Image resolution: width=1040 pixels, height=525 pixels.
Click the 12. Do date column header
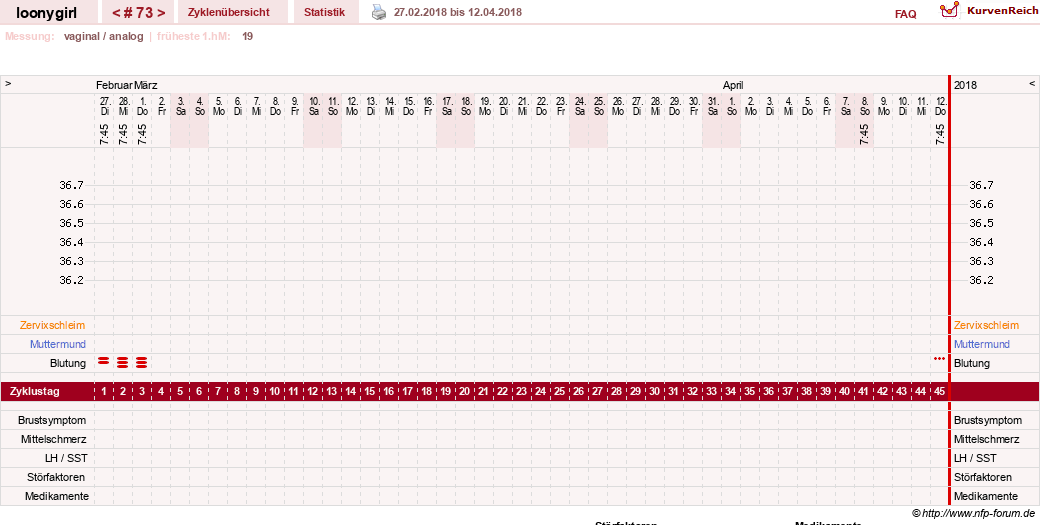coord(940,106)
